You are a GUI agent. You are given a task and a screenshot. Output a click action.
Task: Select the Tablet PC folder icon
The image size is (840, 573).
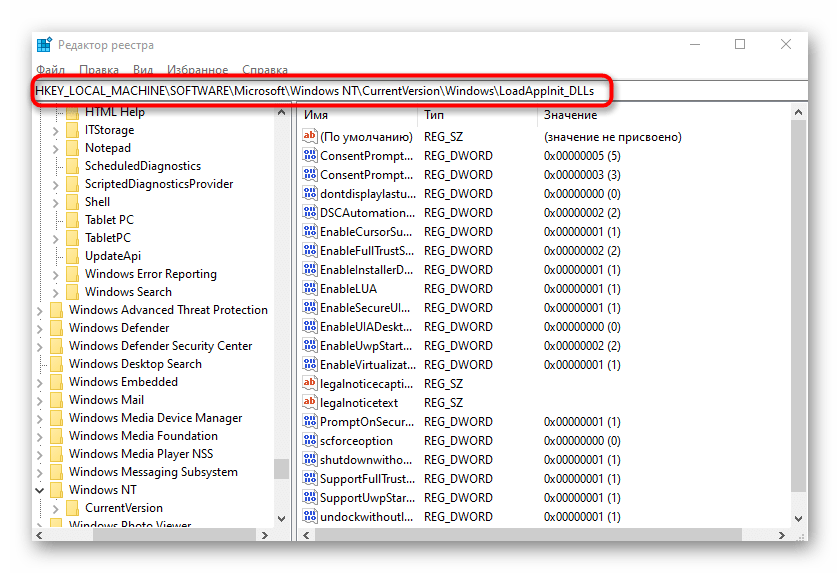72,220
